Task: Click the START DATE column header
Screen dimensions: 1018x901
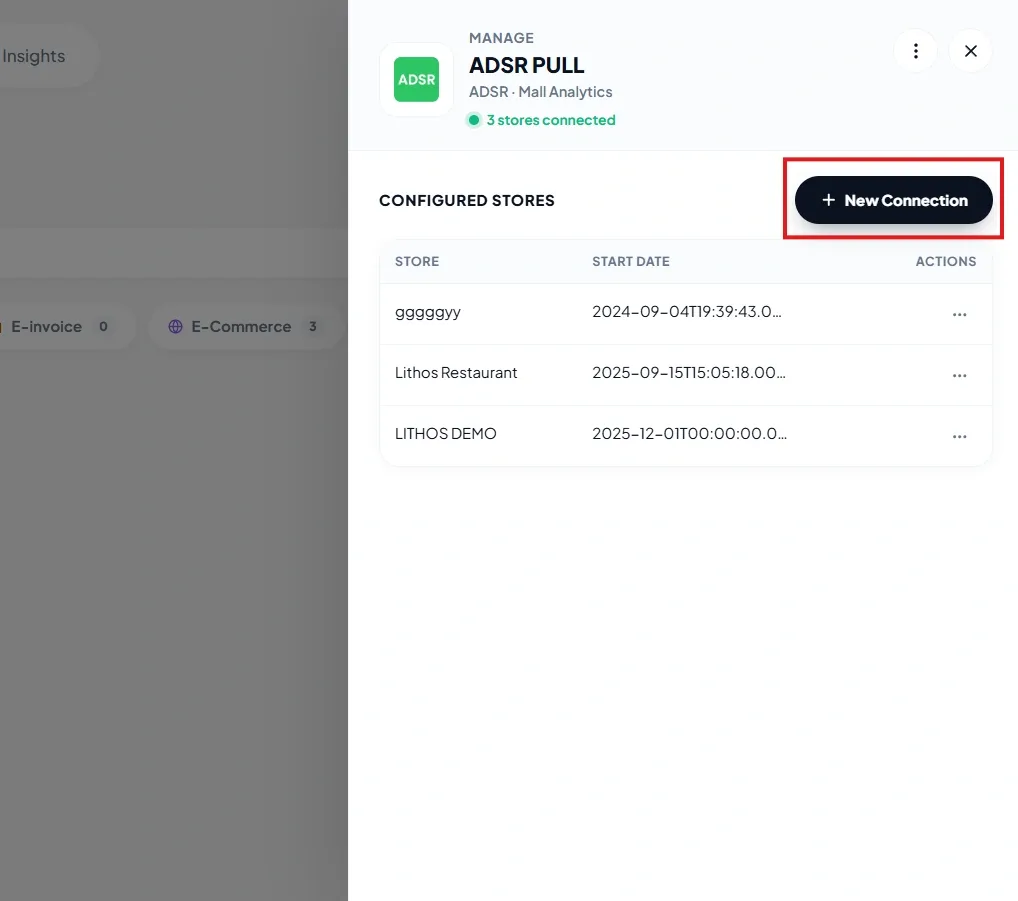Action: point(630,261)
